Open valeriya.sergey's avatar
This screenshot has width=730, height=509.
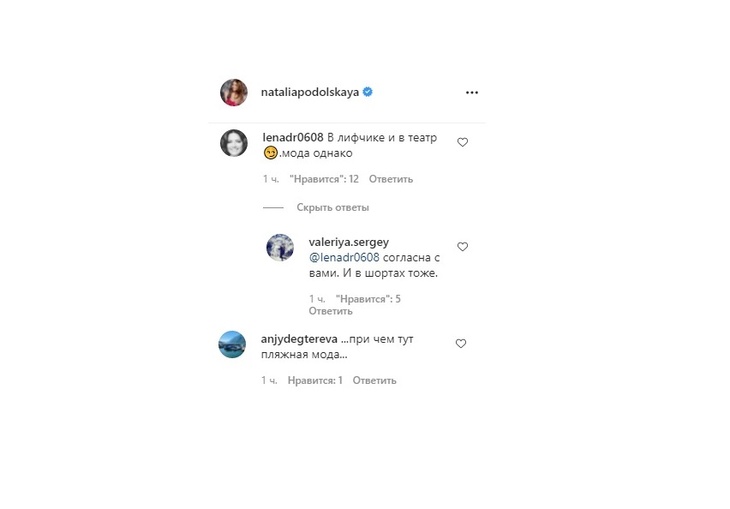pyautogui.click(x=280, y=247)
